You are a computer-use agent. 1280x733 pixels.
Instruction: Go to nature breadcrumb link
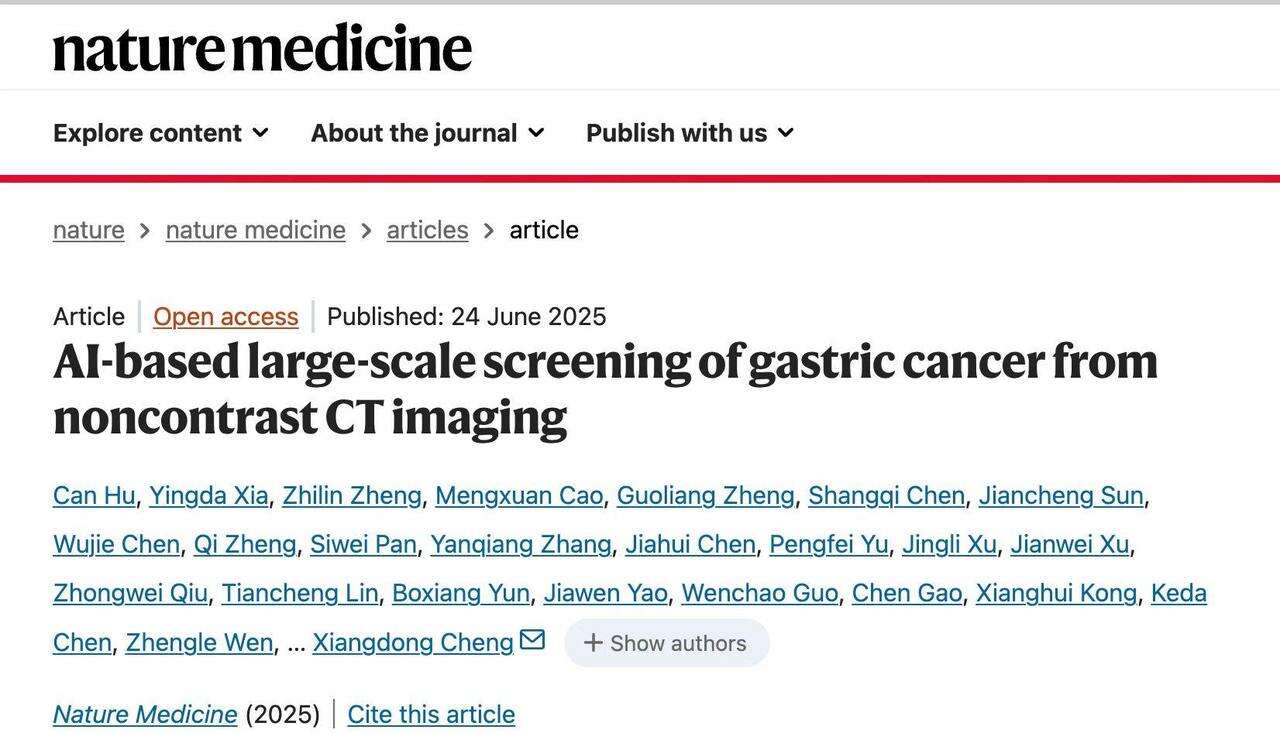(x=89, y=230)
